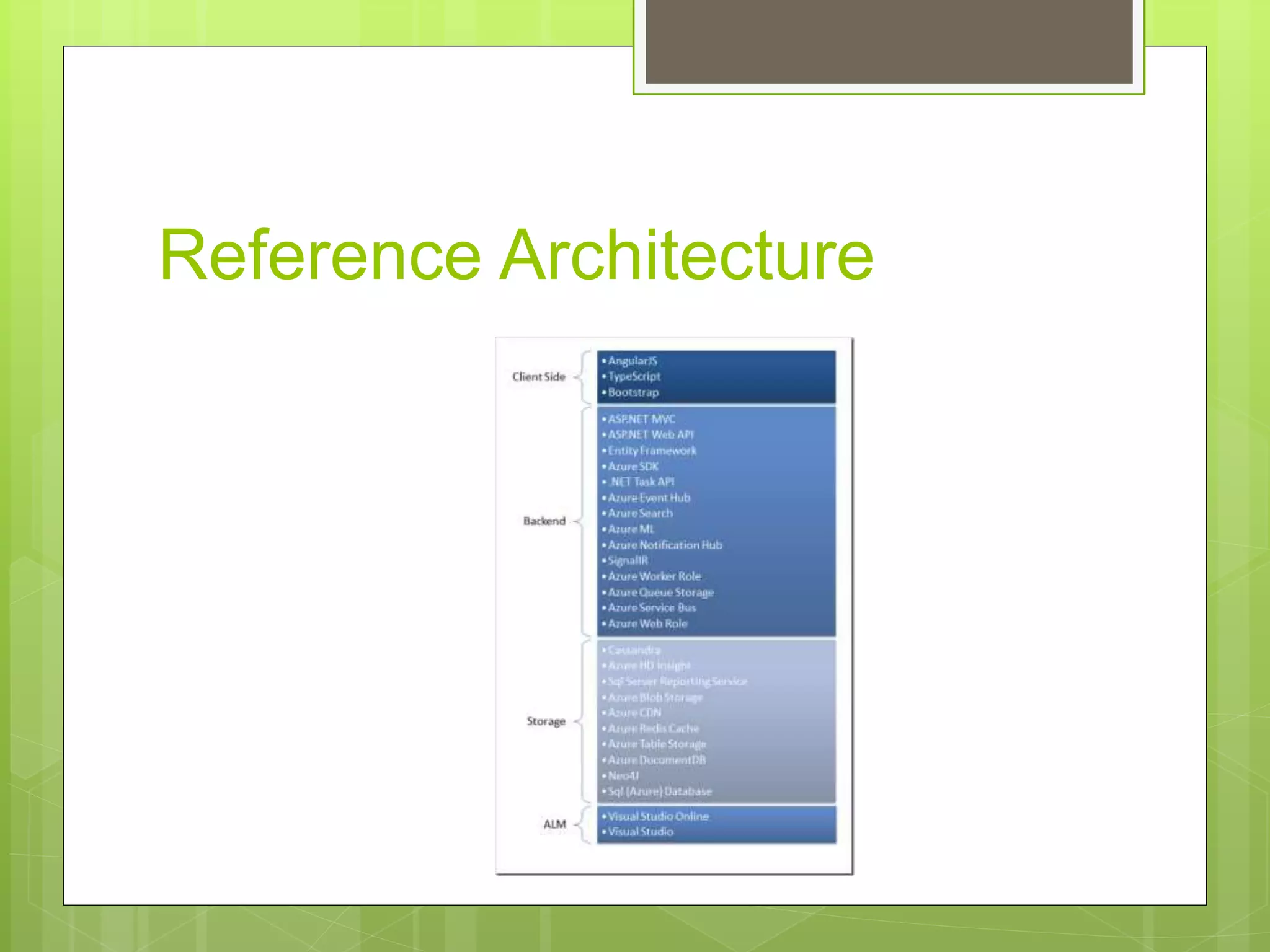Viewport: 1270px width, 952px height.
Task: Click the Storage section label
Action: pyautogui.click(x=546, y=721)
